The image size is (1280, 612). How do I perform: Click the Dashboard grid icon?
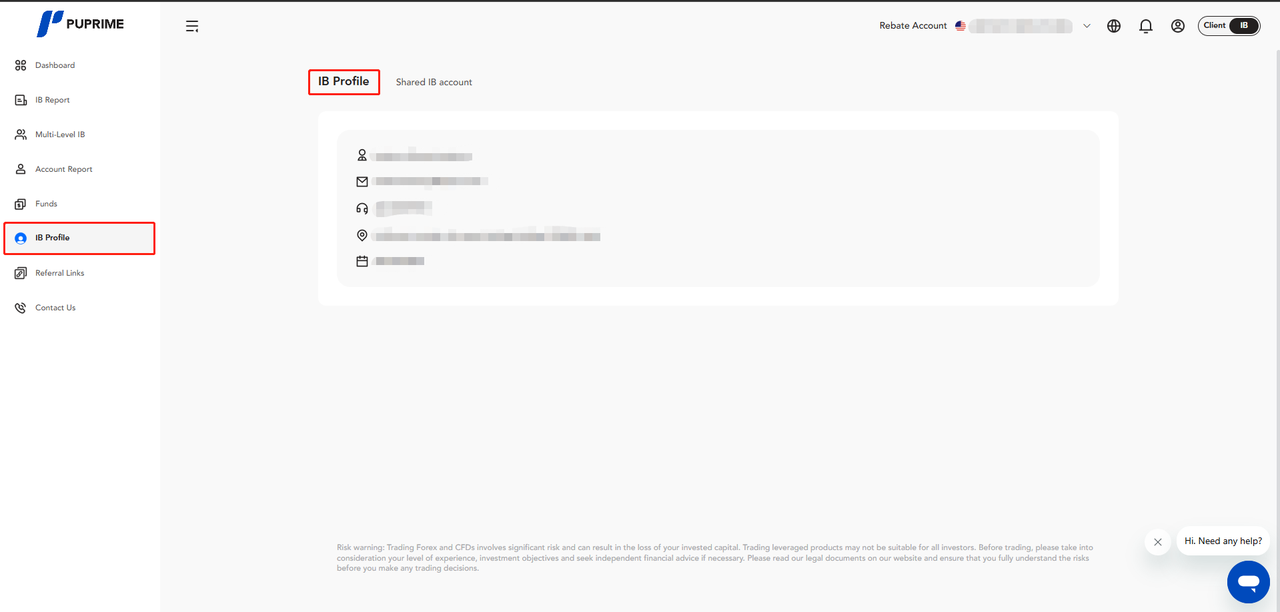[21, 65]
